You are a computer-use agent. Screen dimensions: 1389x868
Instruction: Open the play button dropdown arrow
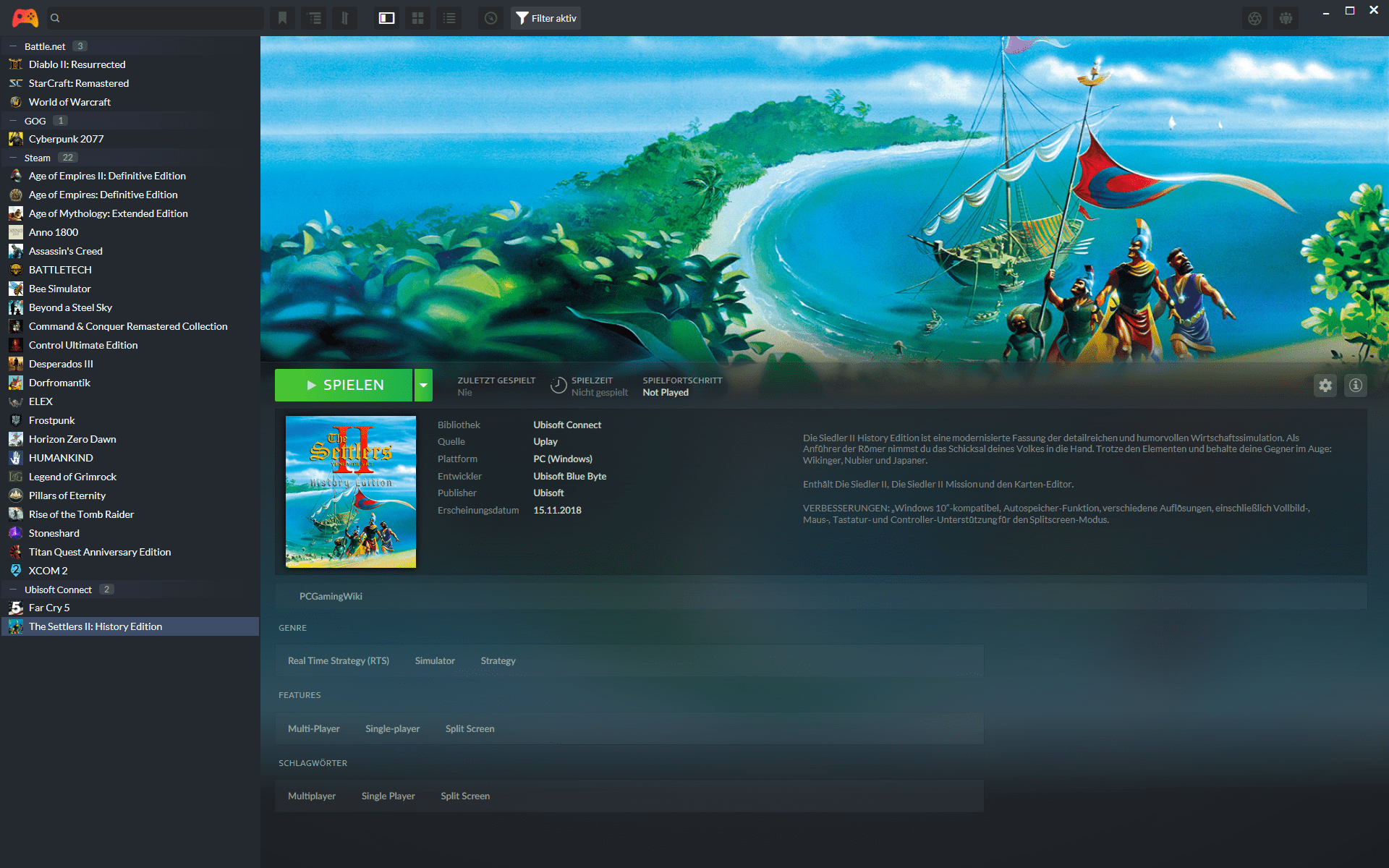(423, 385)
